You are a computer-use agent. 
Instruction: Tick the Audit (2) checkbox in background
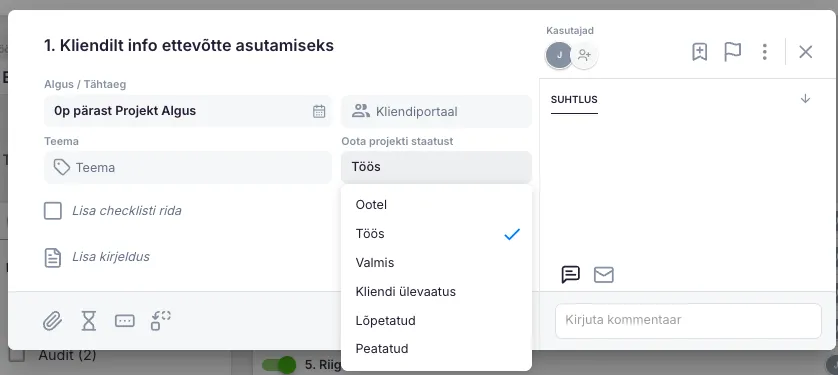[x=17, y=355]
